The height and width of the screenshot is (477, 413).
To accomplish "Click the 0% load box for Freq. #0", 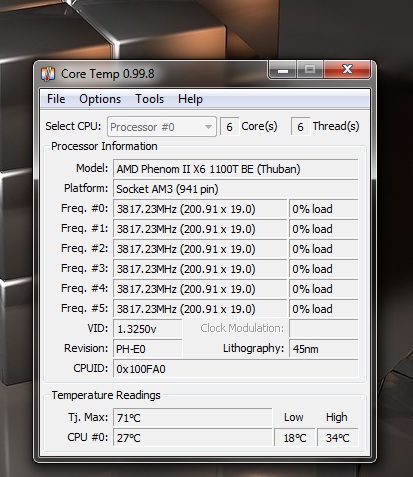I will pyautogui.click(x=323, y=209).
